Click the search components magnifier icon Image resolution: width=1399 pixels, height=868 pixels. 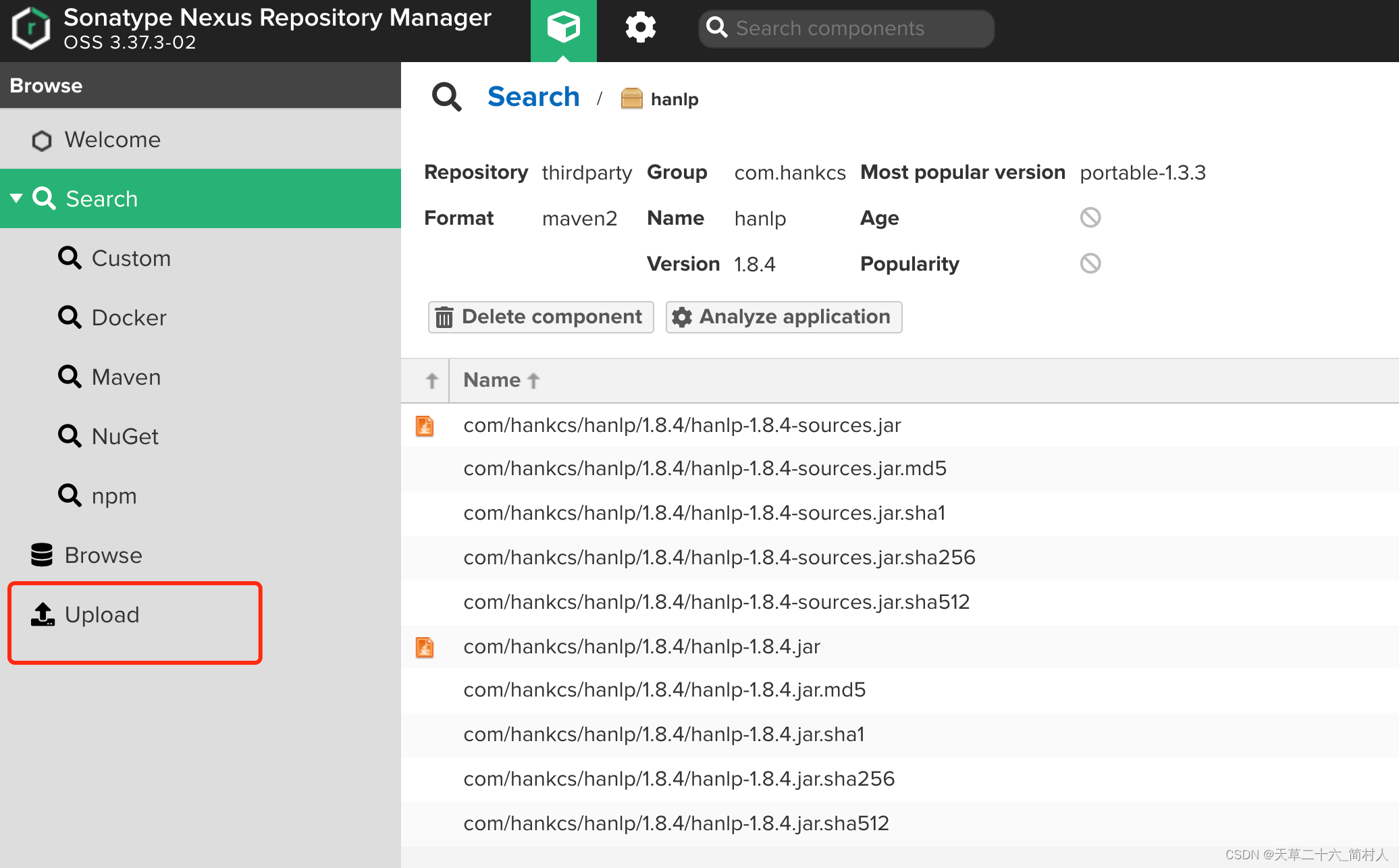click(x=716, y=28)
